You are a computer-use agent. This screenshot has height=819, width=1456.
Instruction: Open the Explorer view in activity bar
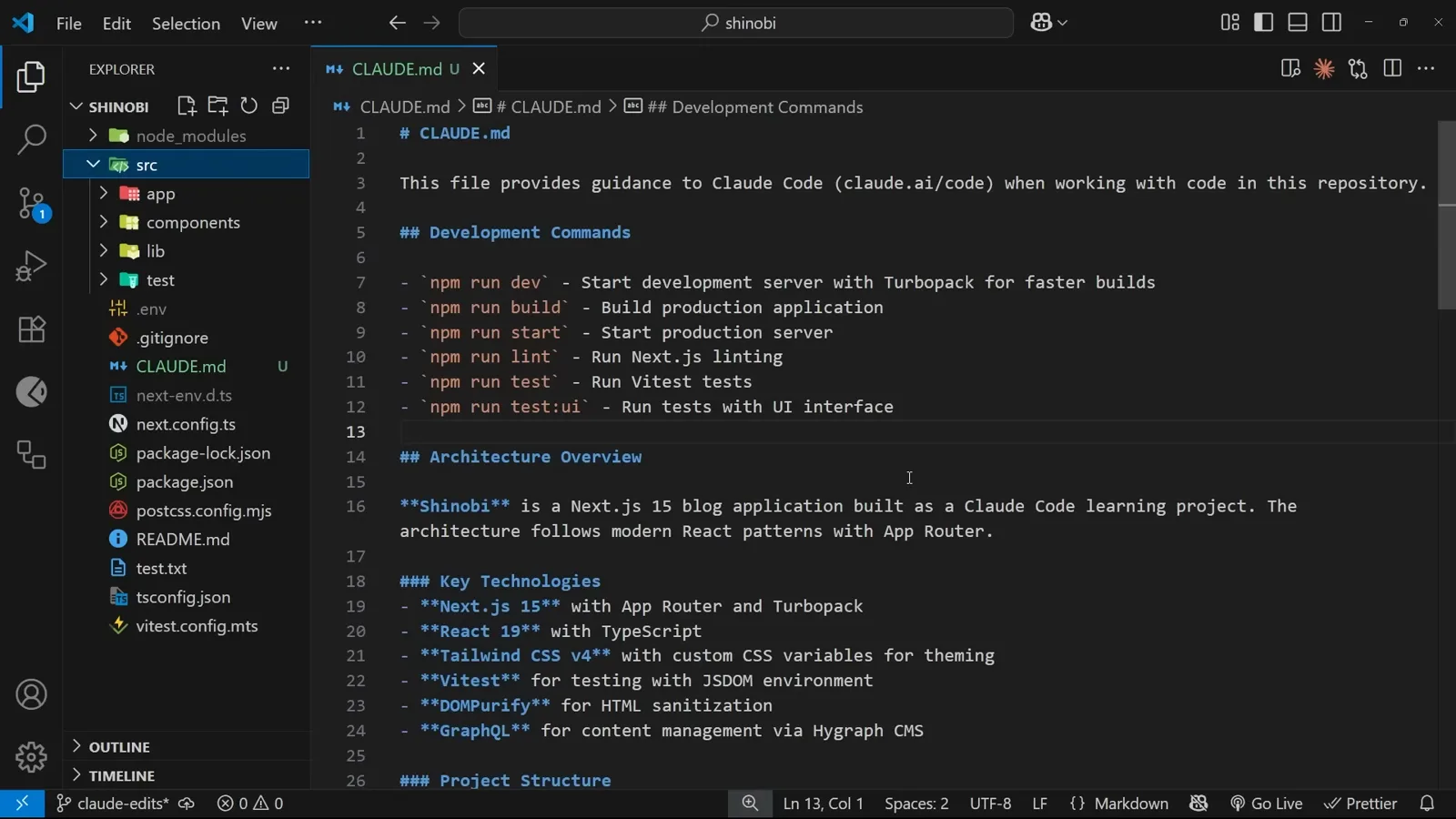click(x=31, y=77)
